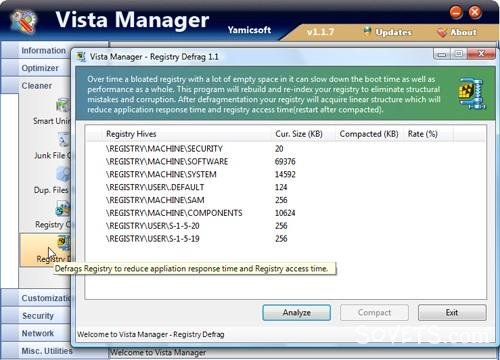Click the size value 14592
500x360 pixels.
[285, 174]
